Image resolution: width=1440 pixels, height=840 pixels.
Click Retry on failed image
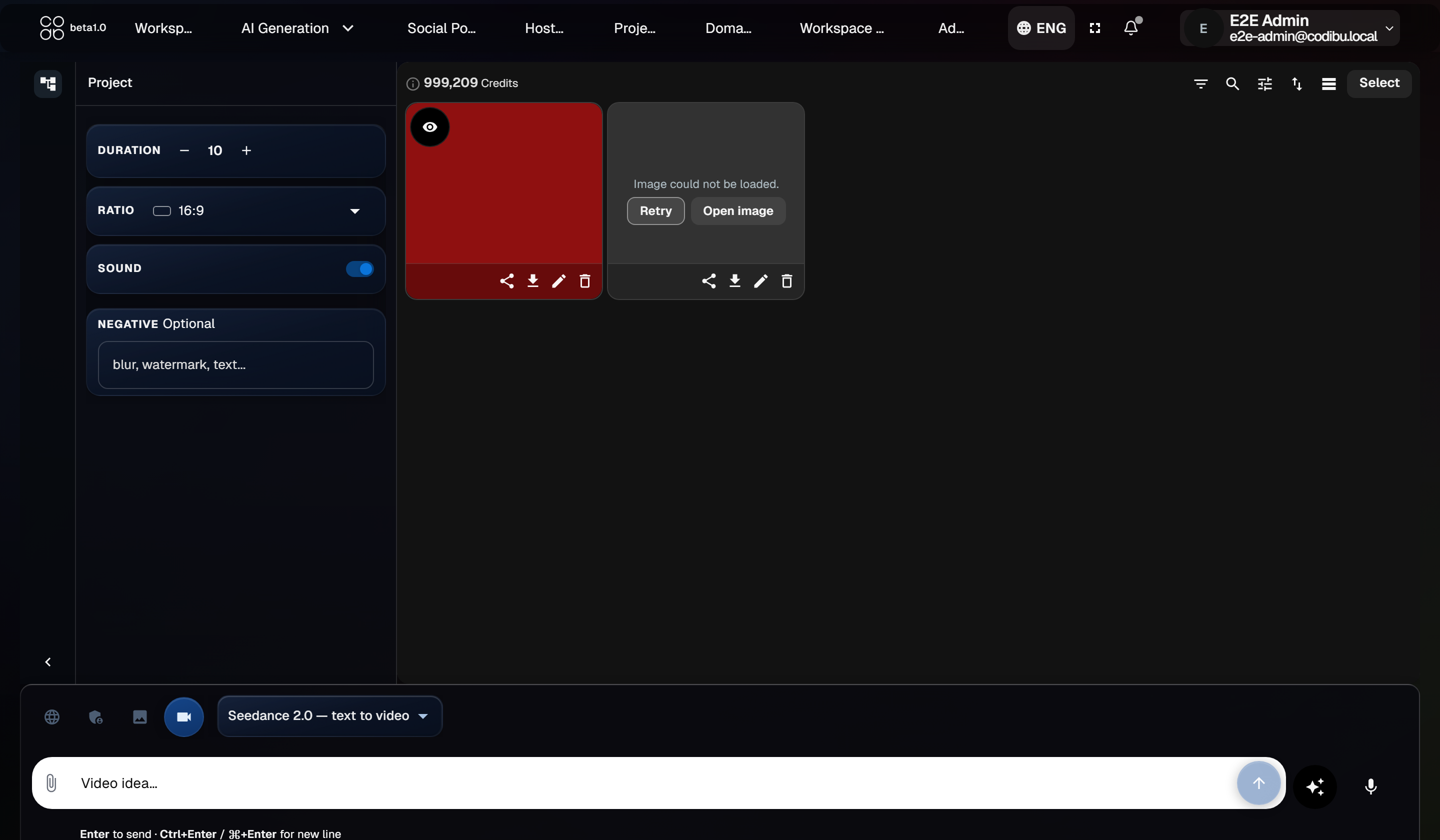655,211
